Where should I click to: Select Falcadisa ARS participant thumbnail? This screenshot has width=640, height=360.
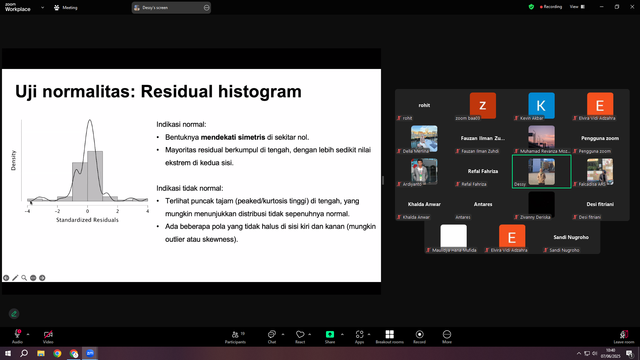click(600, 171)
